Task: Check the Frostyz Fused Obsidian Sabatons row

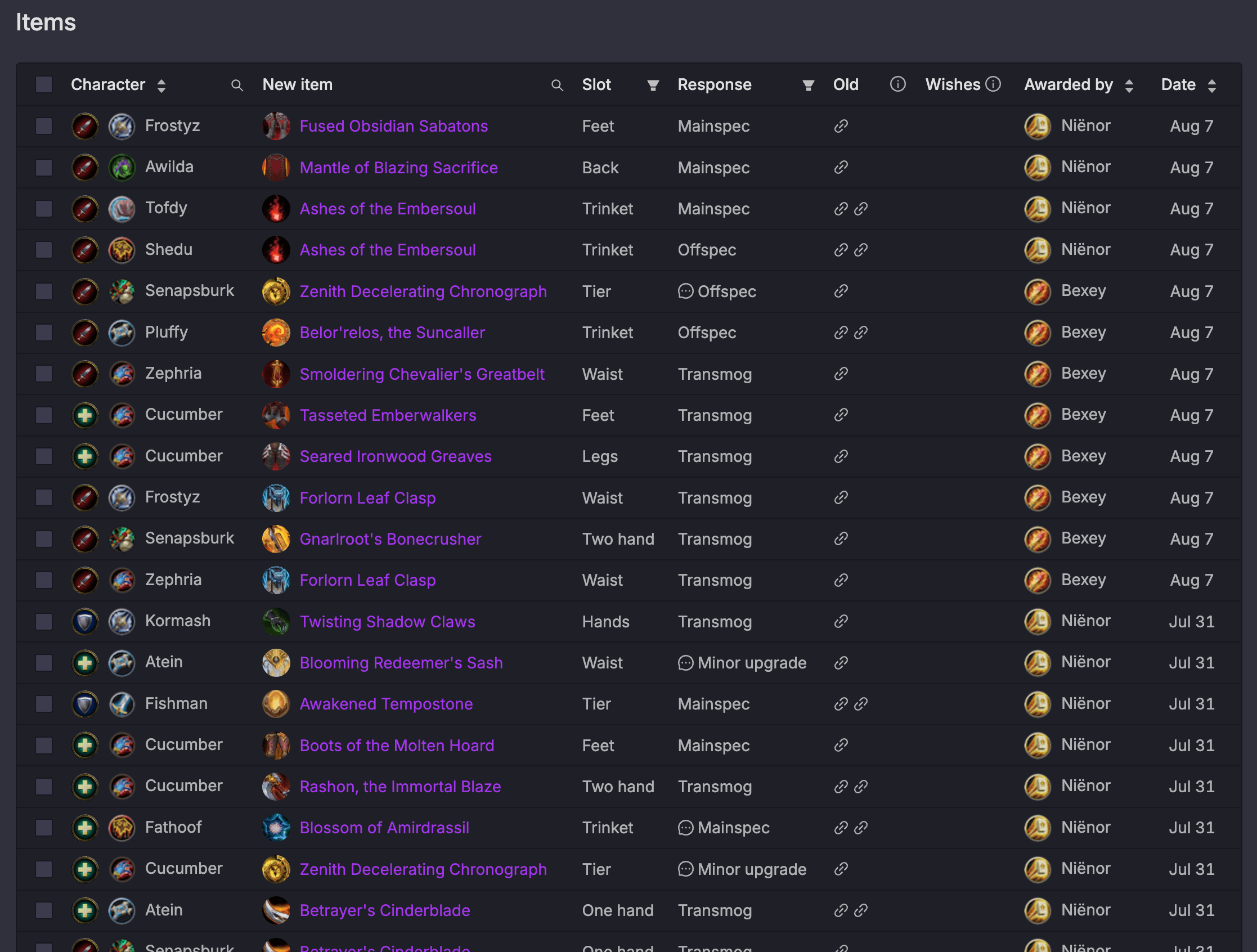Action: tap(44, 126)
